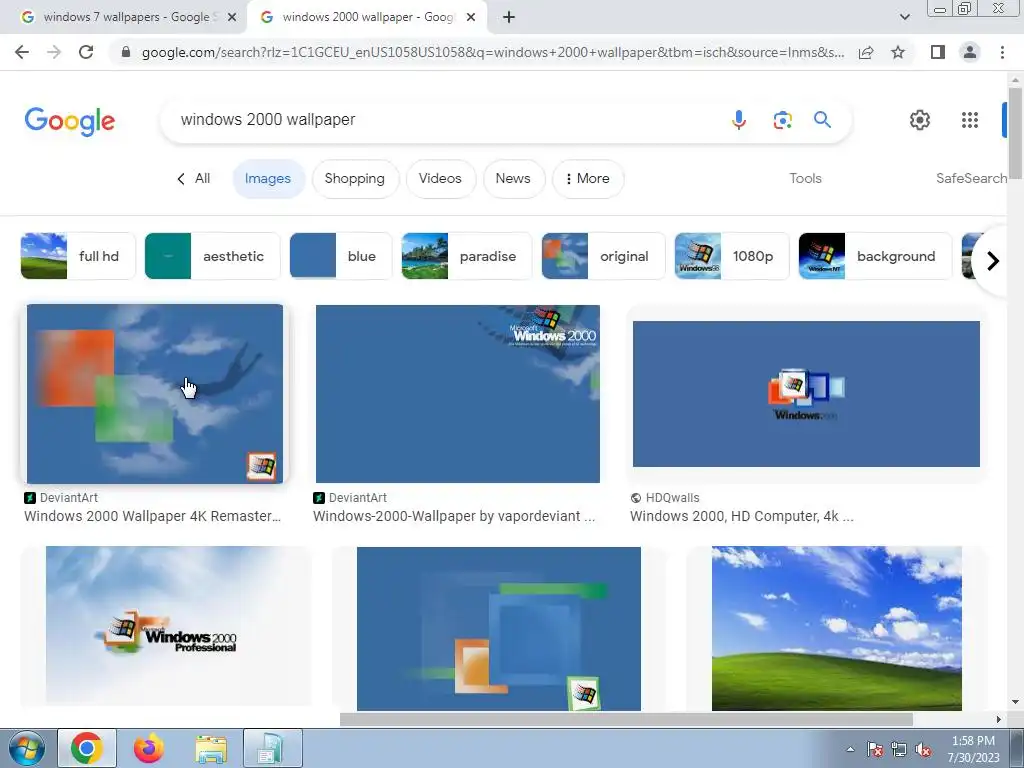Screen dimensions: 1024x768
Task: Open the HDQwalls Windows 2000 thumbnail
Action: coord(806,394)
